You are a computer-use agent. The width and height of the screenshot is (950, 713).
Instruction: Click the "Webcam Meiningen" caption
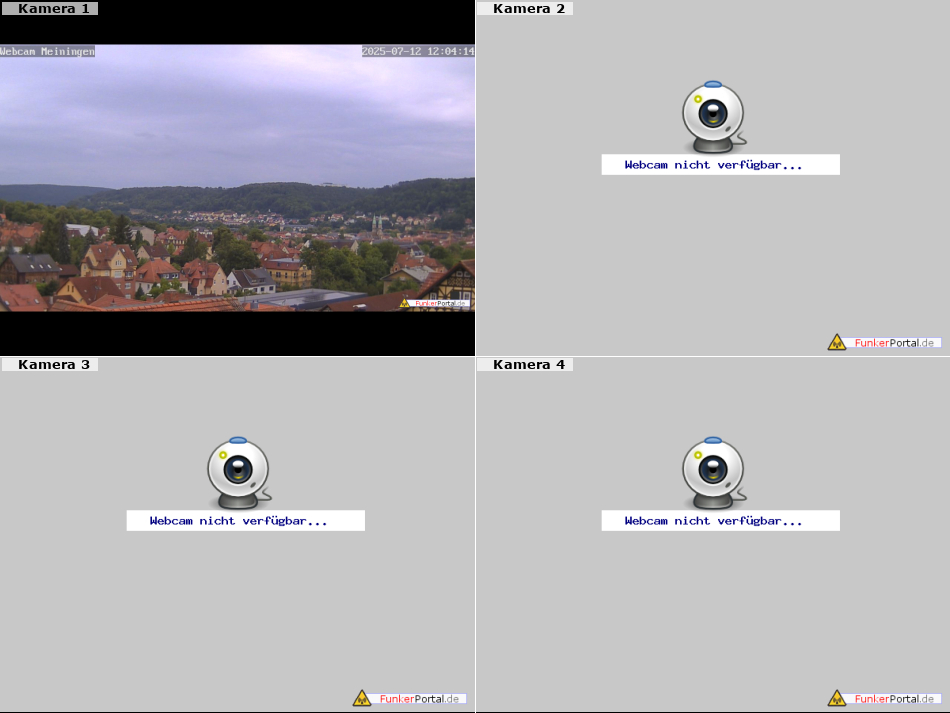coord(47,51)
